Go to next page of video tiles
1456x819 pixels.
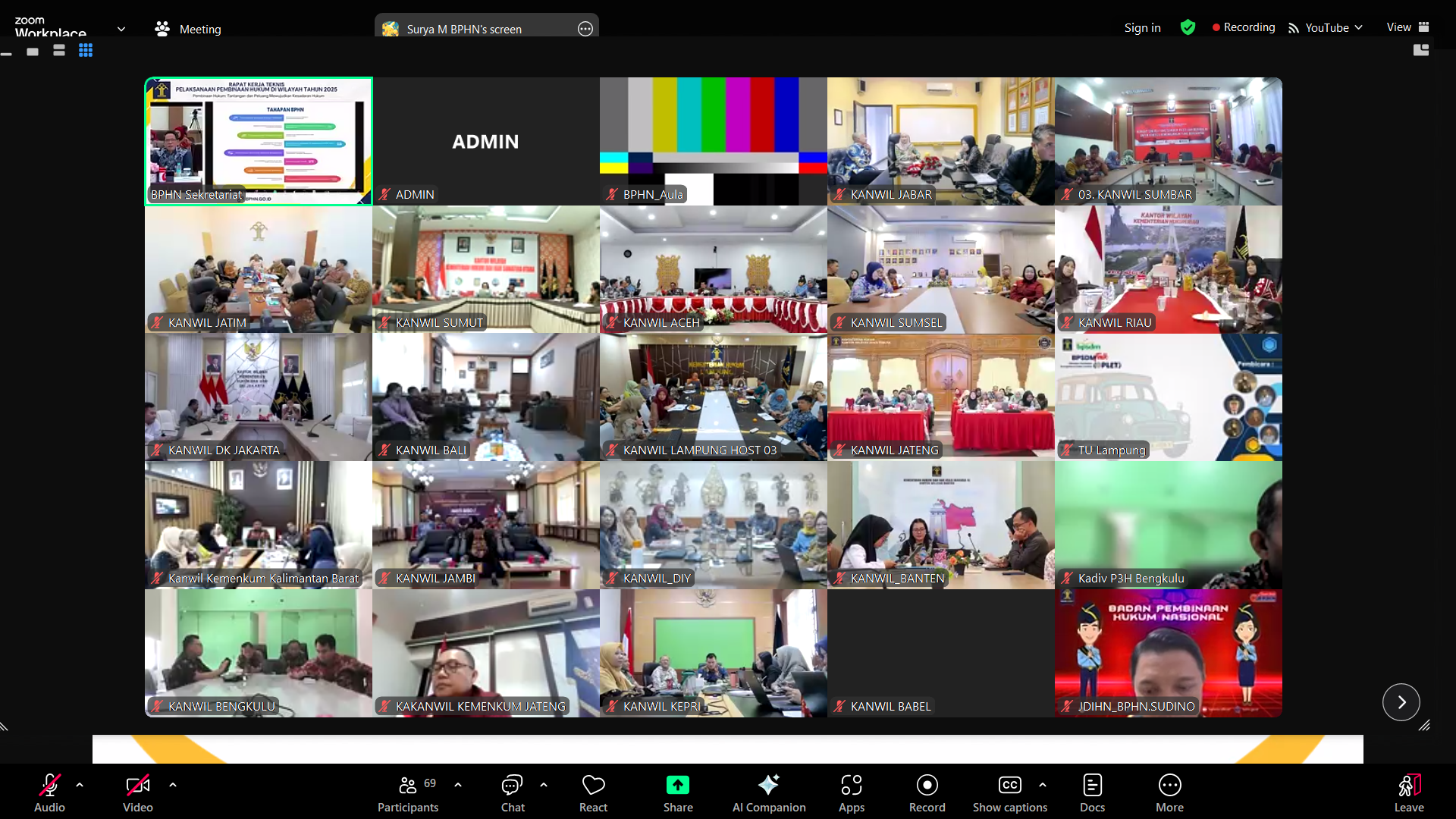click(1401, 702)
